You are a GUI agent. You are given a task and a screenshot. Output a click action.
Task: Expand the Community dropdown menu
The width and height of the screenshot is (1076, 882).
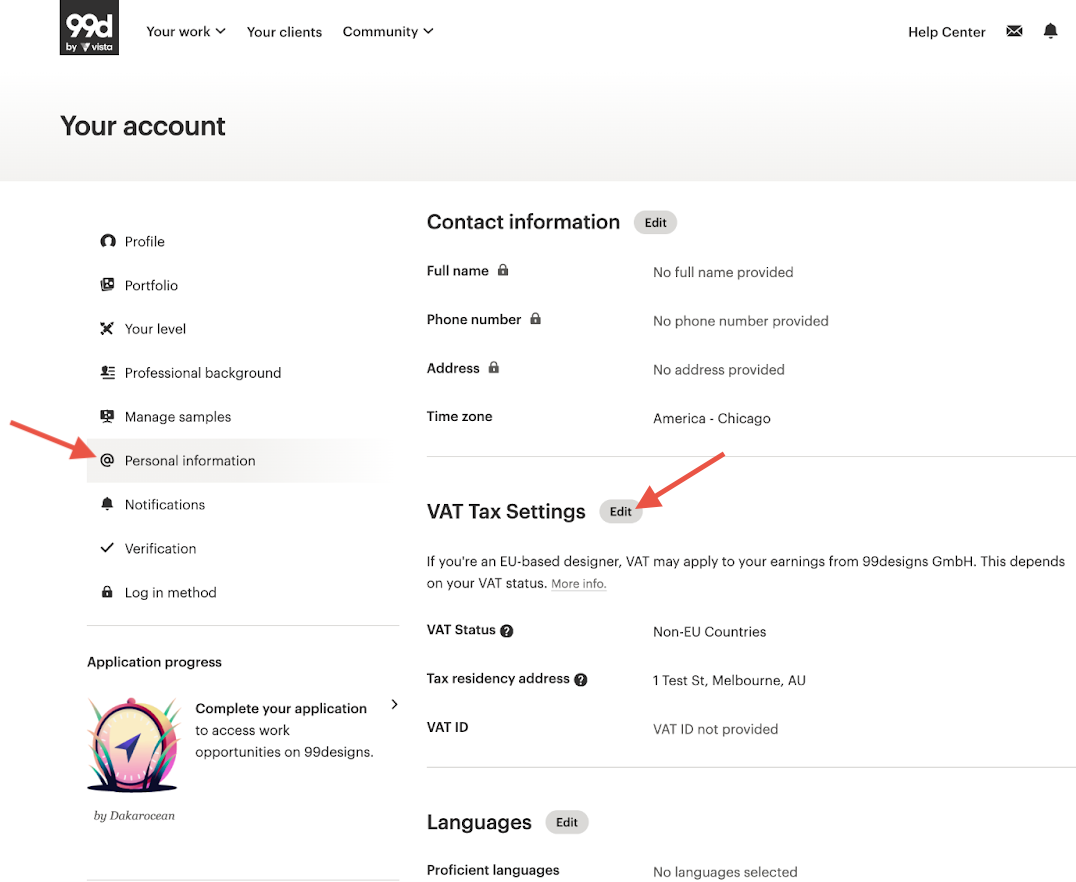[x=388, y=32]
